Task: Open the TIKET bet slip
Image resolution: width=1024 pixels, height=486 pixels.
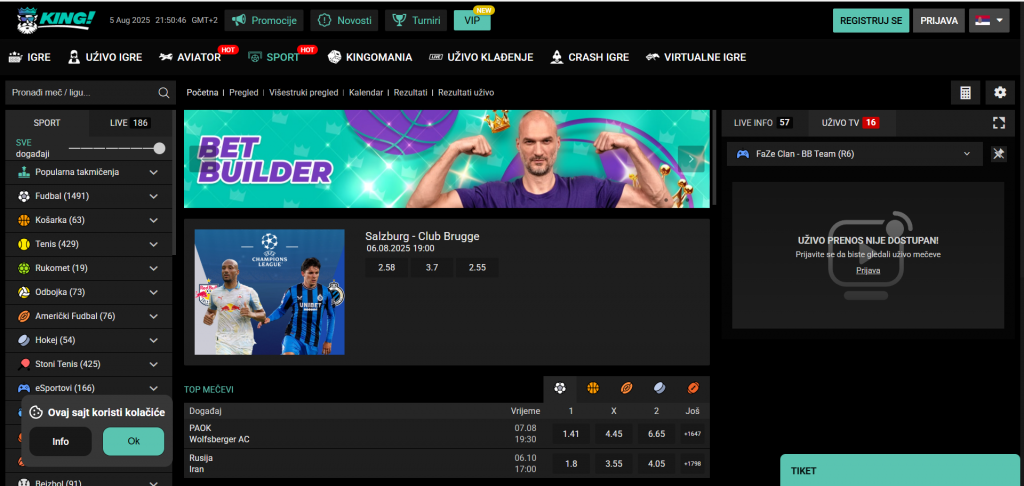Action: (x=902, y=470)
